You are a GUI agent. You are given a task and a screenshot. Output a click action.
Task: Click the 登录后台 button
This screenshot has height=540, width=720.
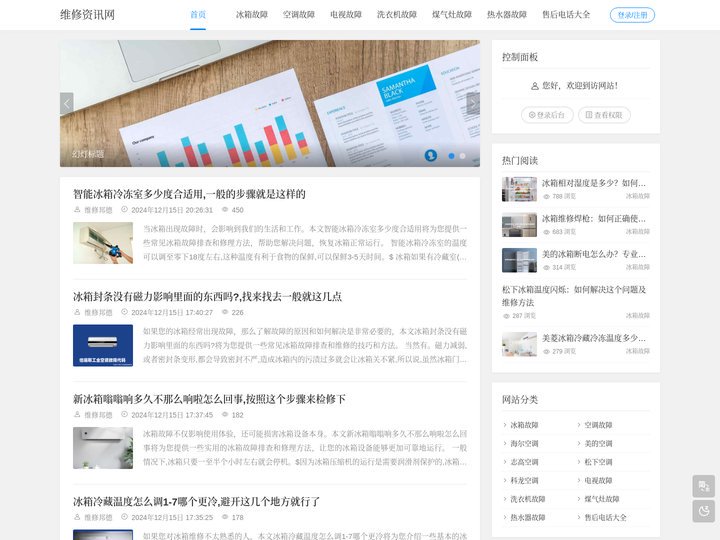click(x=547, y=115)
